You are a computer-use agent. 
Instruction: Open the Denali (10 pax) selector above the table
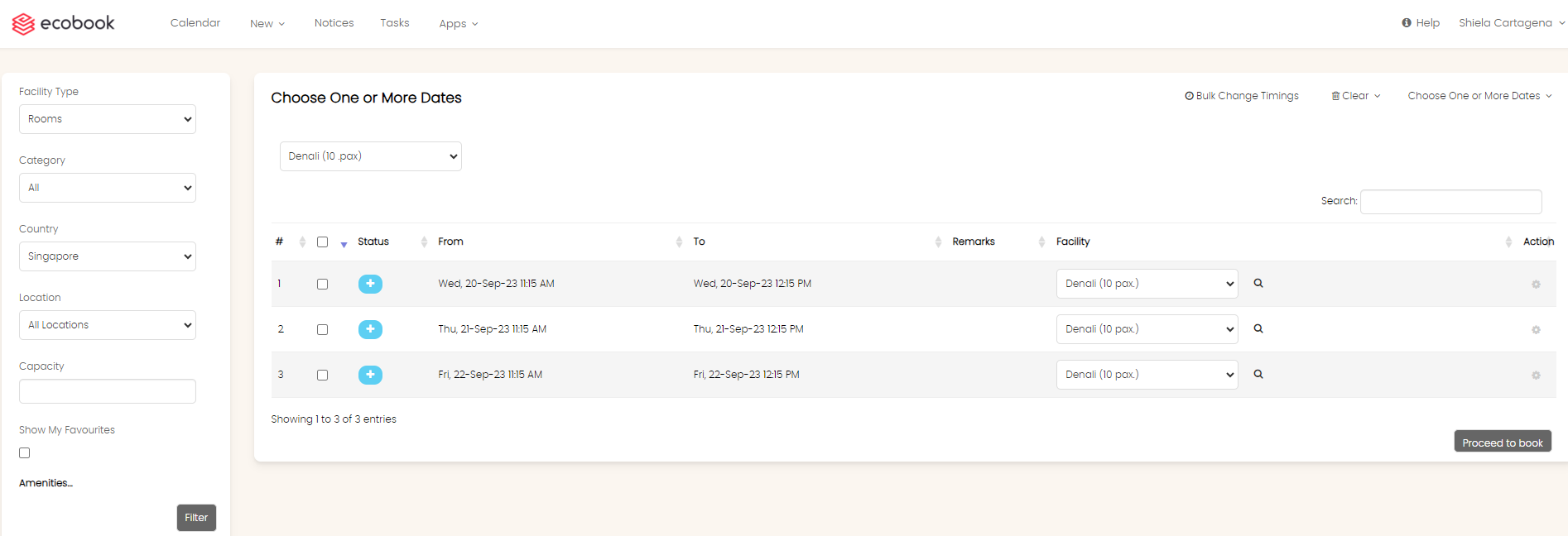tap(371, 156)
